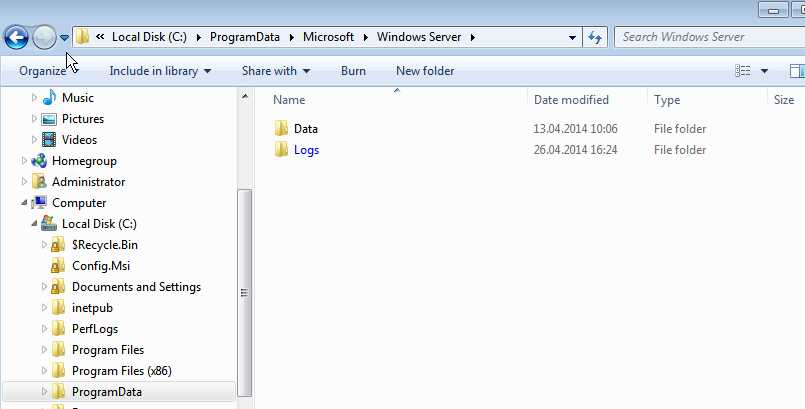Viewport: 805px width, 409px height.
Task: Collapse the Local Disk (C:) node
Action: (34, 224)
